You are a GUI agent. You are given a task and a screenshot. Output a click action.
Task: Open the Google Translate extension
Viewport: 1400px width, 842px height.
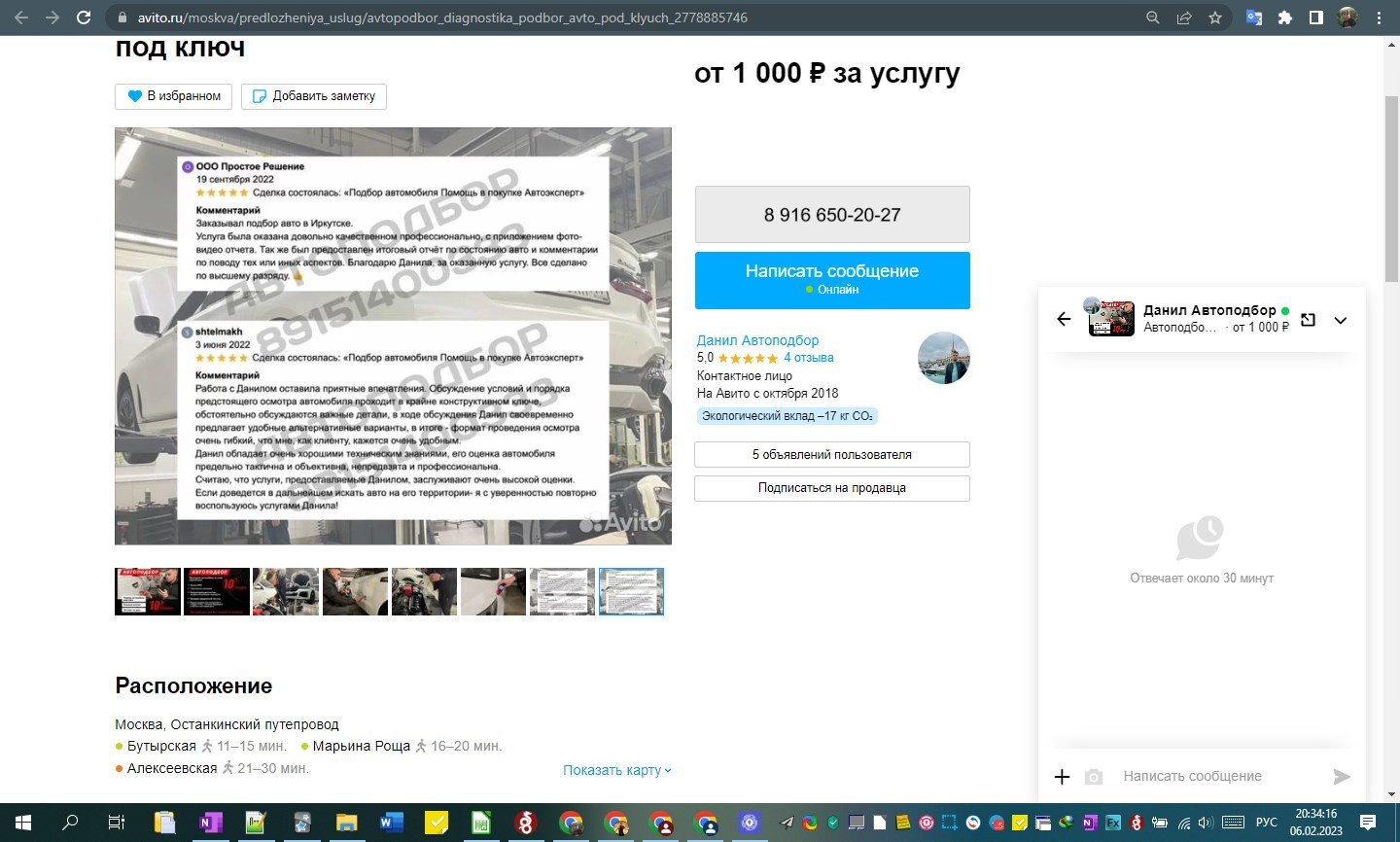pos(1254,18)
